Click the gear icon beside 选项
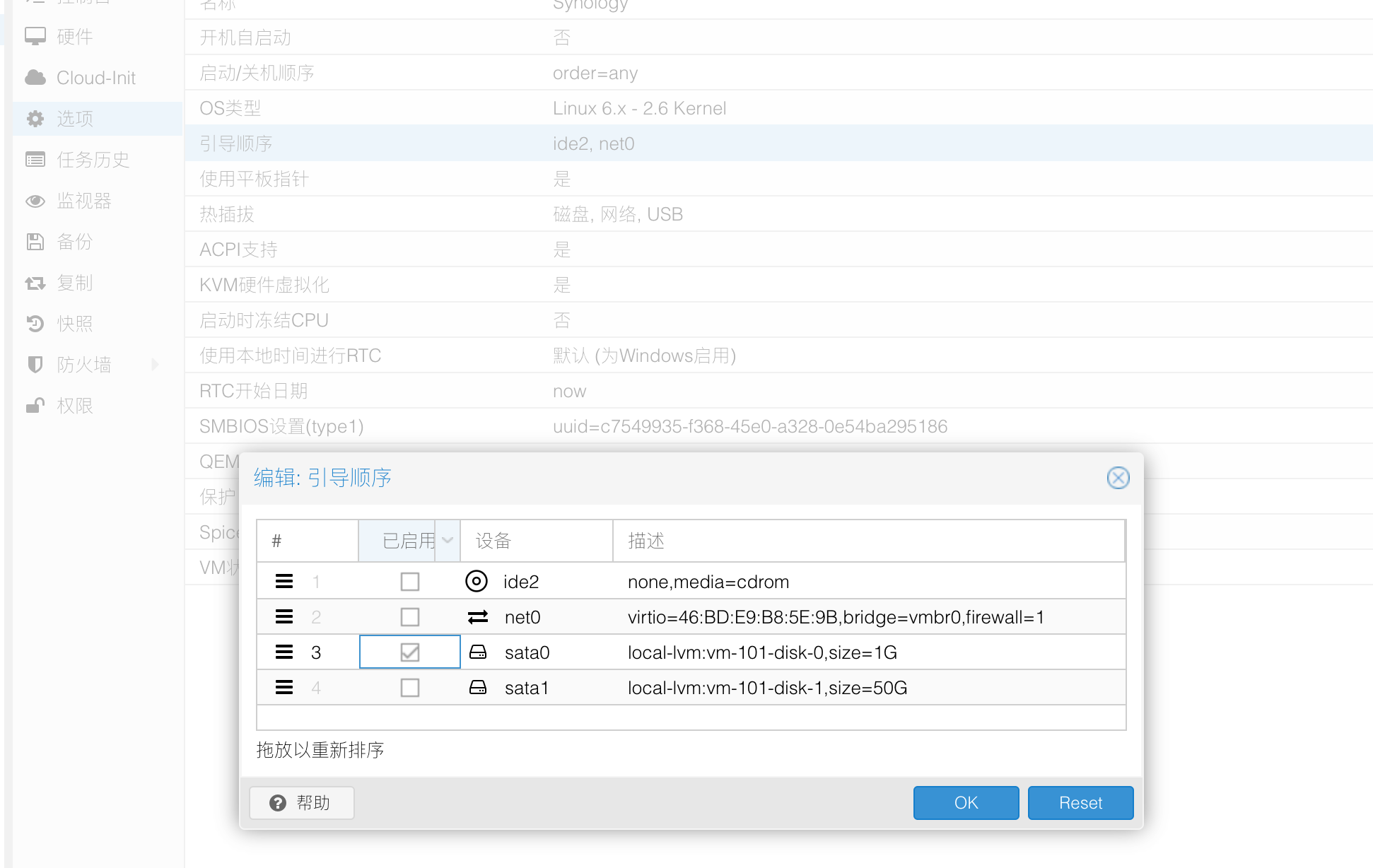The height and width of the screenshot is (868, 1373). coord(35,119)
